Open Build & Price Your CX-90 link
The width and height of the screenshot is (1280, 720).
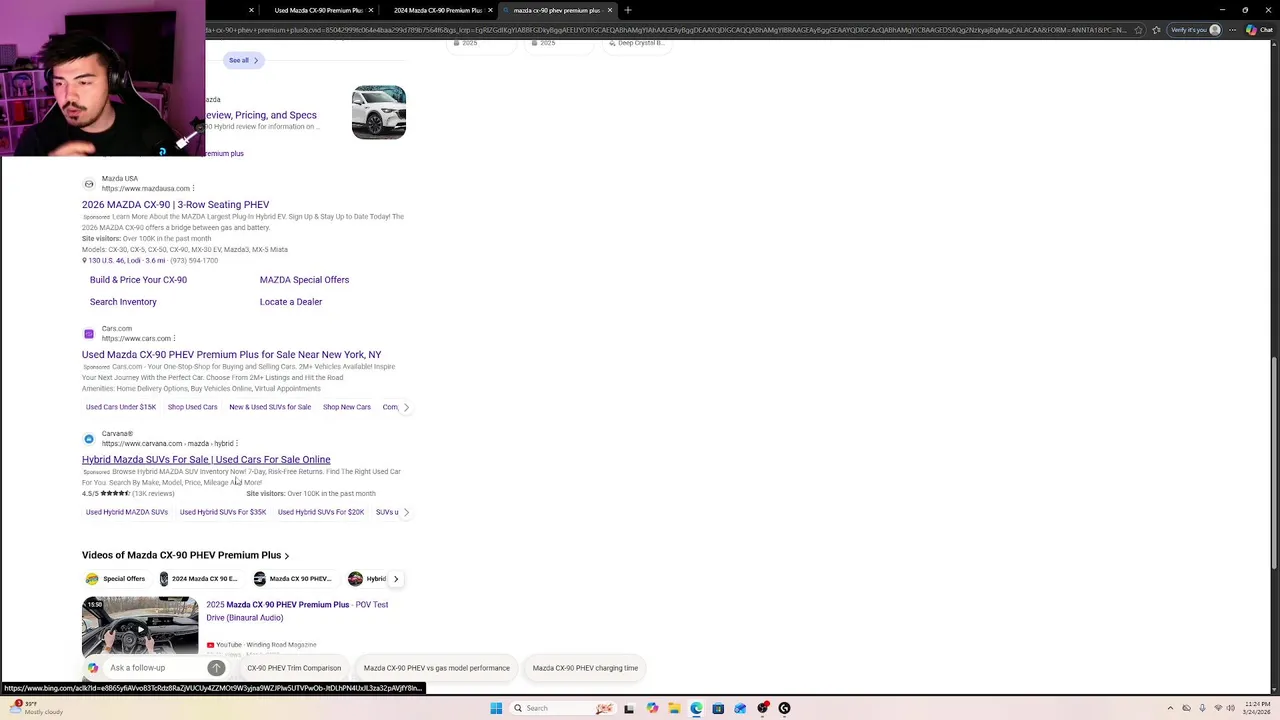(x=138, y=280)
